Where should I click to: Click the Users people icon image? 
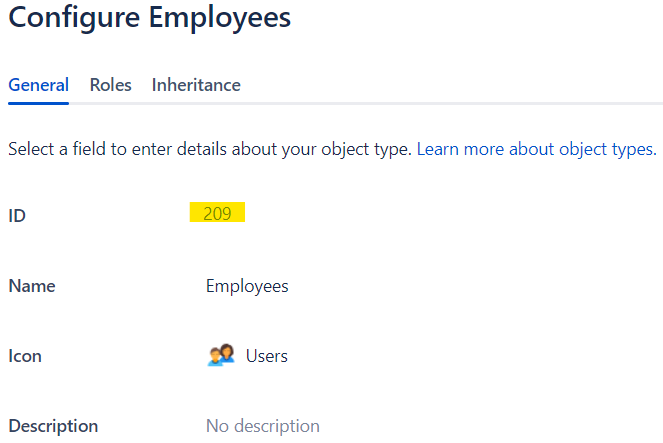[x=221, y=355]
